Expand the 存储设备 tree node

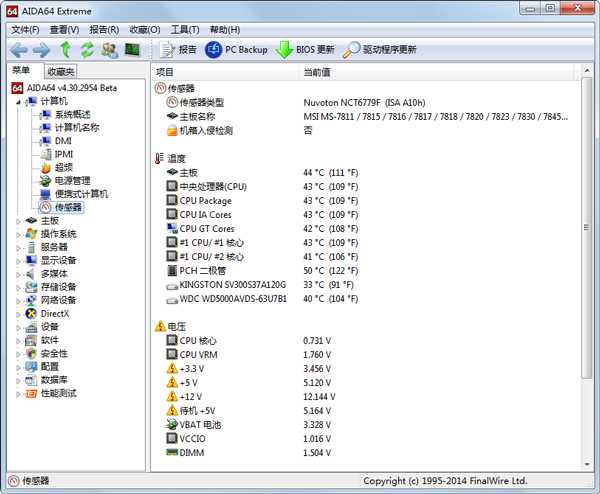point(18,287)
